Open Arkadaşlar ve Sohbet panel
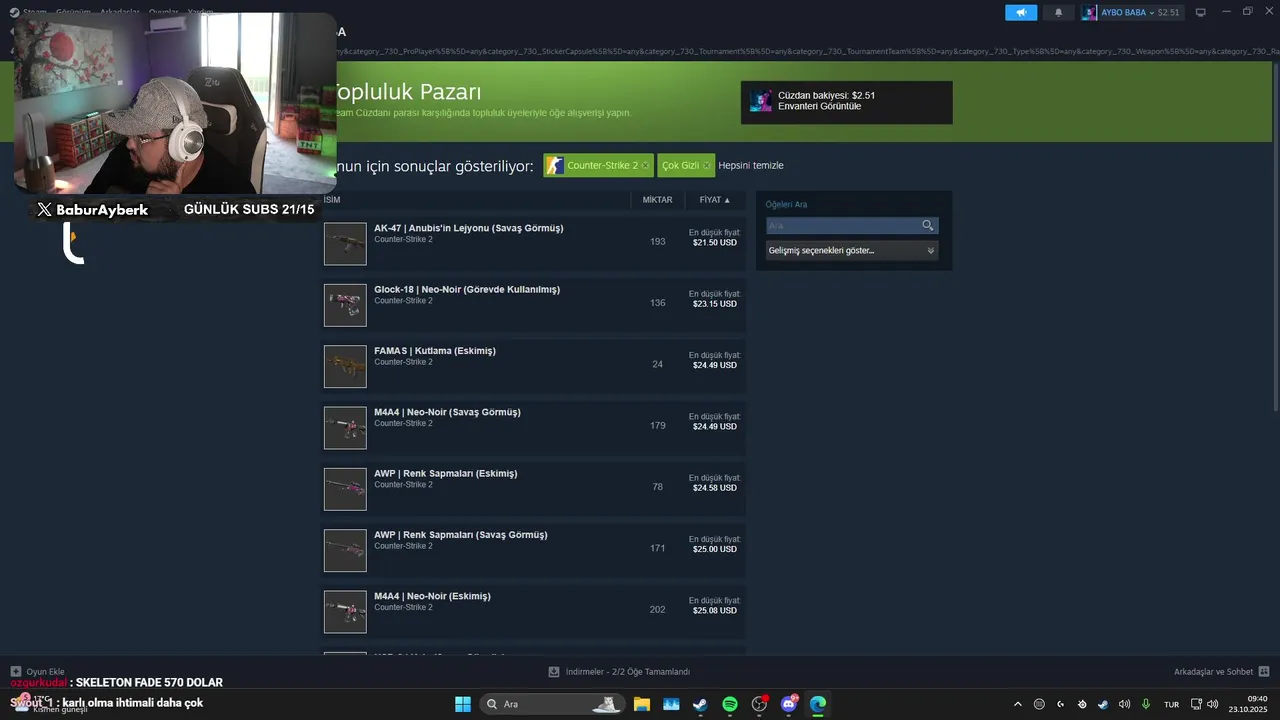The width and height of the screenshot is (1280, 720). (x=1221, y=672)
